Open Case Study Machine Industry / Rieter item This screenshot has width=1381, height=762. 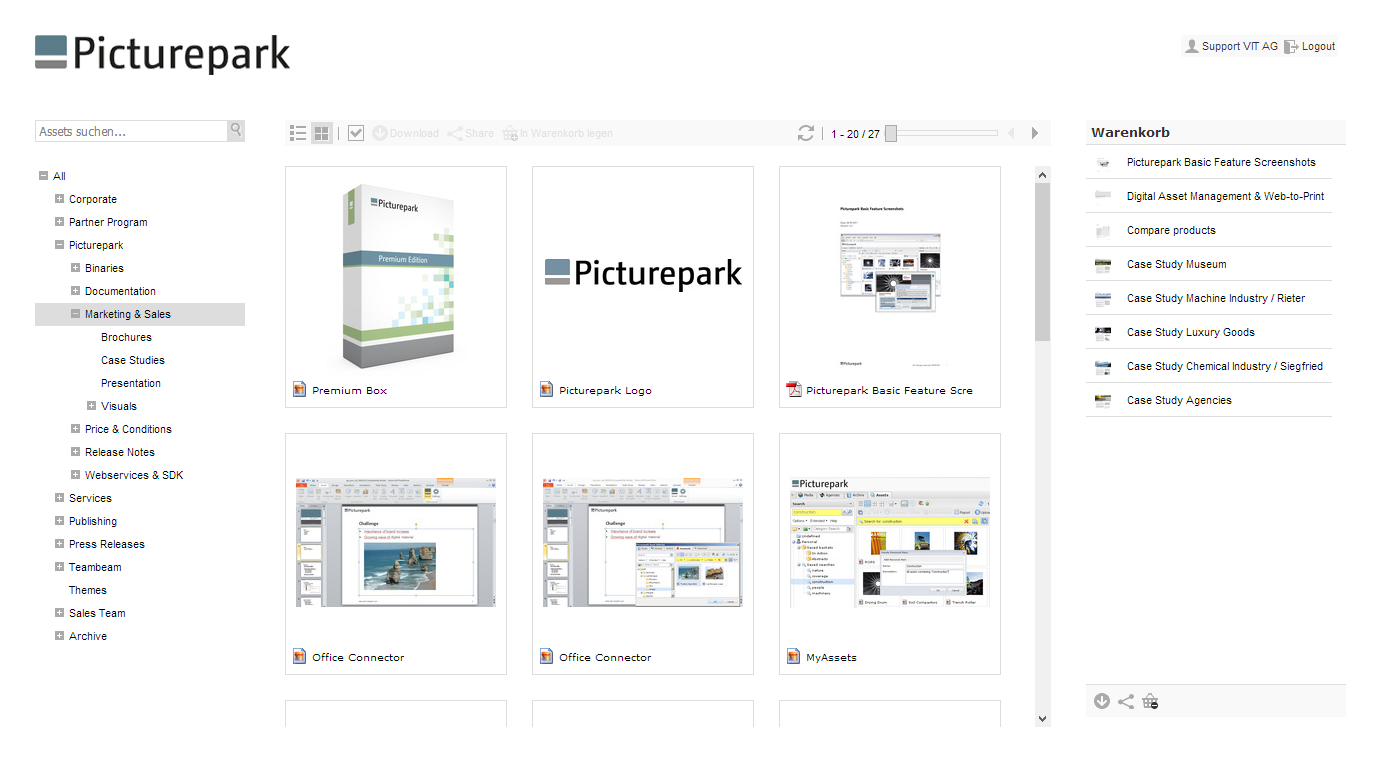click(1216, 298)
